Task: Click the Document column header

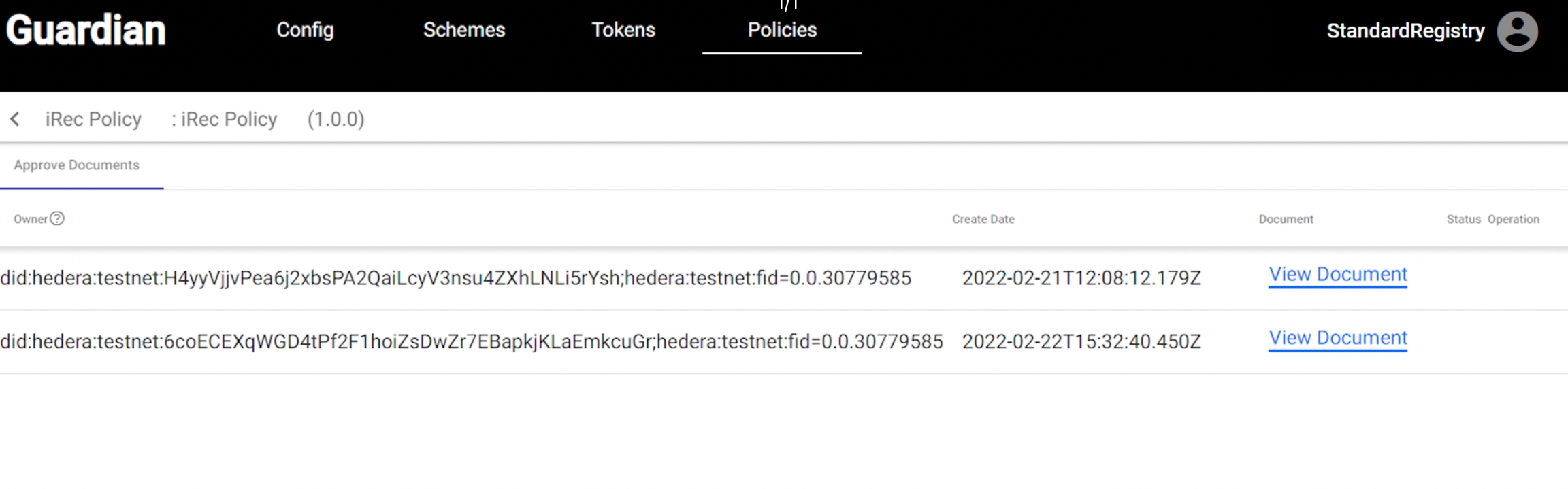Action: pos(1286,219)
